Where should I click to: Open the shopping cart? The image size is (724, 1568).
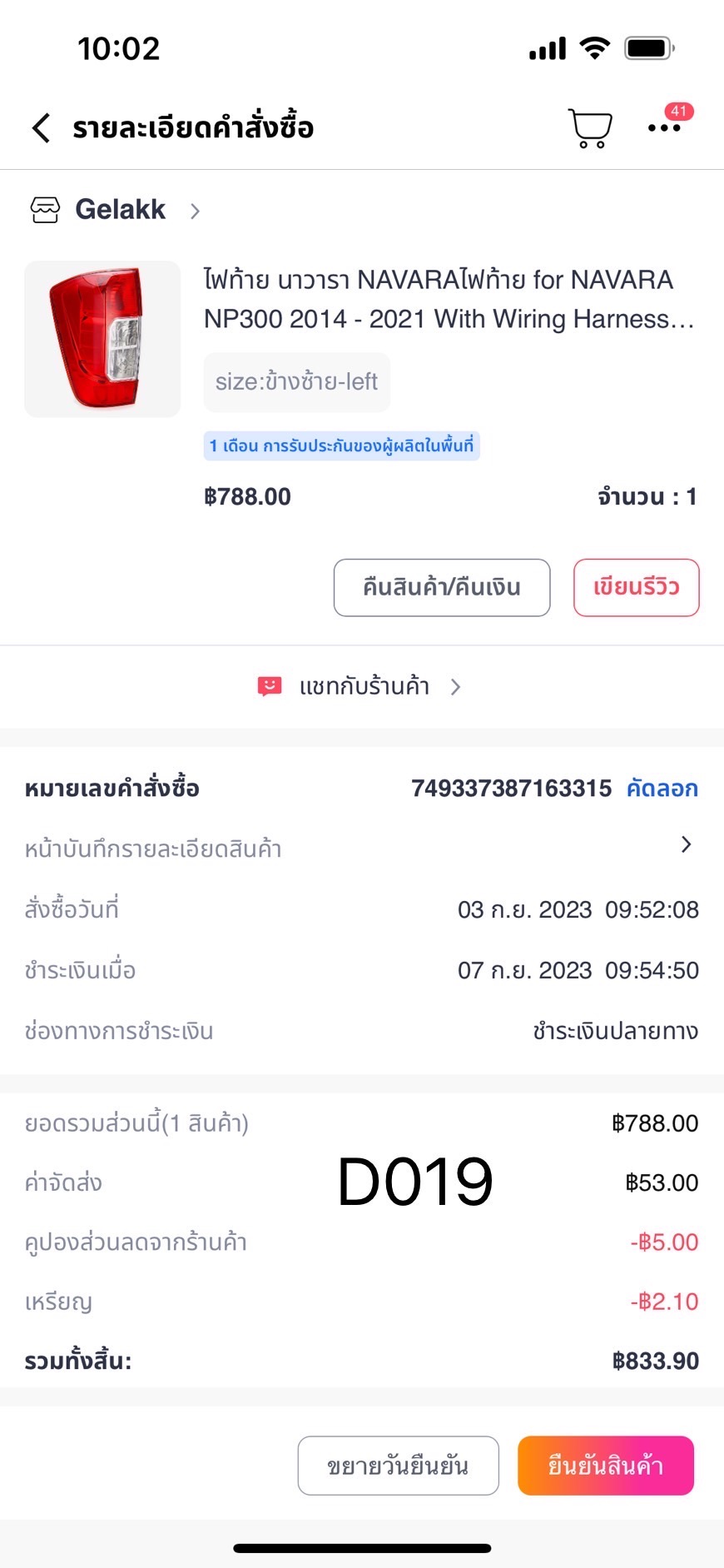click(590, 128)
